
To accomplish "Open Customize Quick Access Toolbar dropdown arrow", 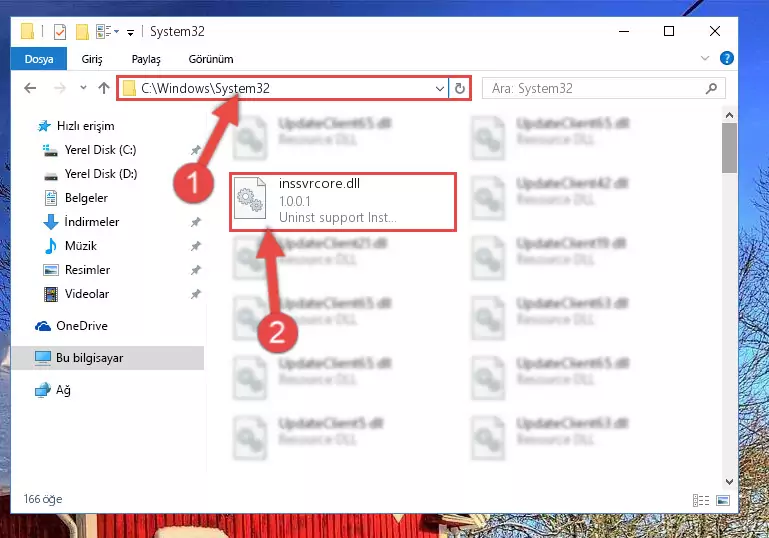I will 130,33.
